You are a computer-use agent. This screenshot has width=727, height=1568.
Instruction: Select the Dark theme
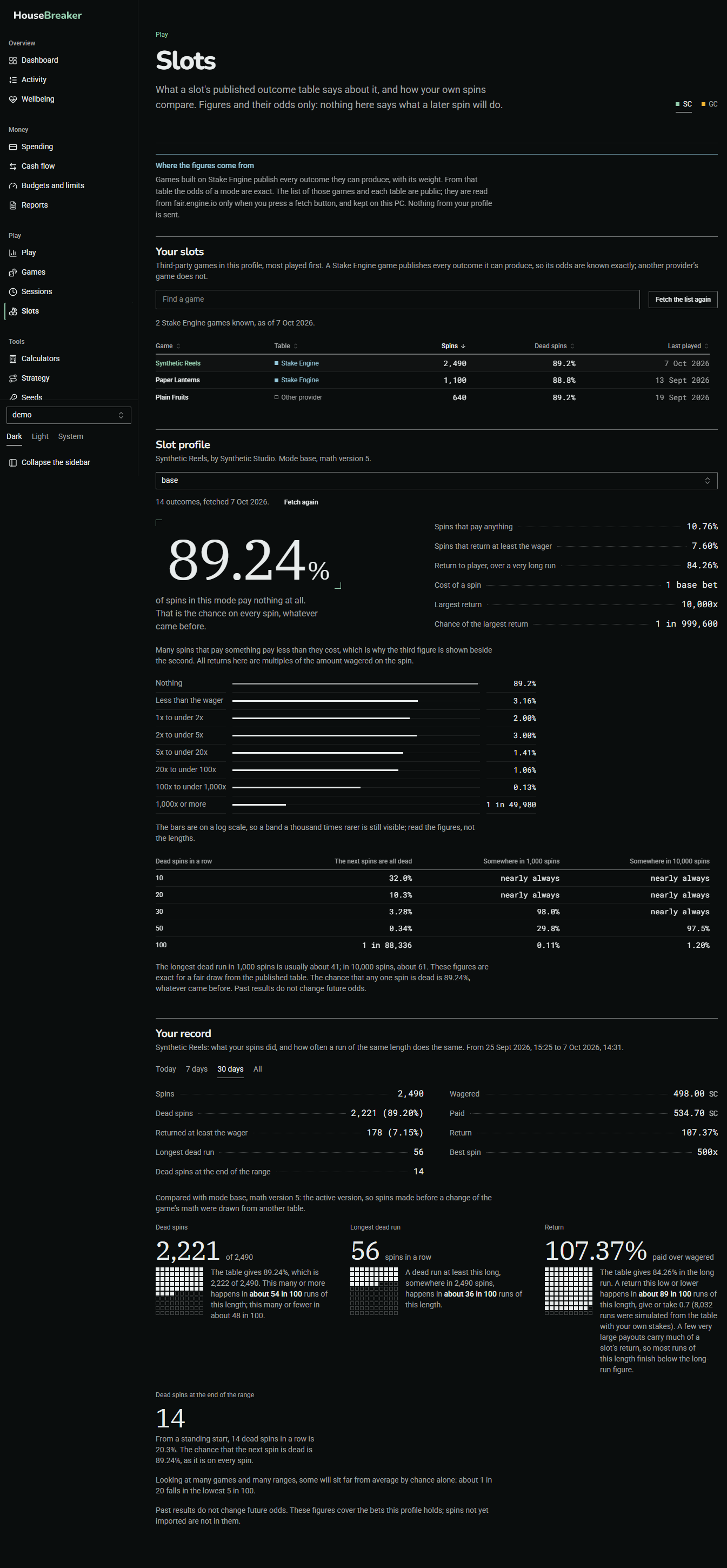coord(14,436)
